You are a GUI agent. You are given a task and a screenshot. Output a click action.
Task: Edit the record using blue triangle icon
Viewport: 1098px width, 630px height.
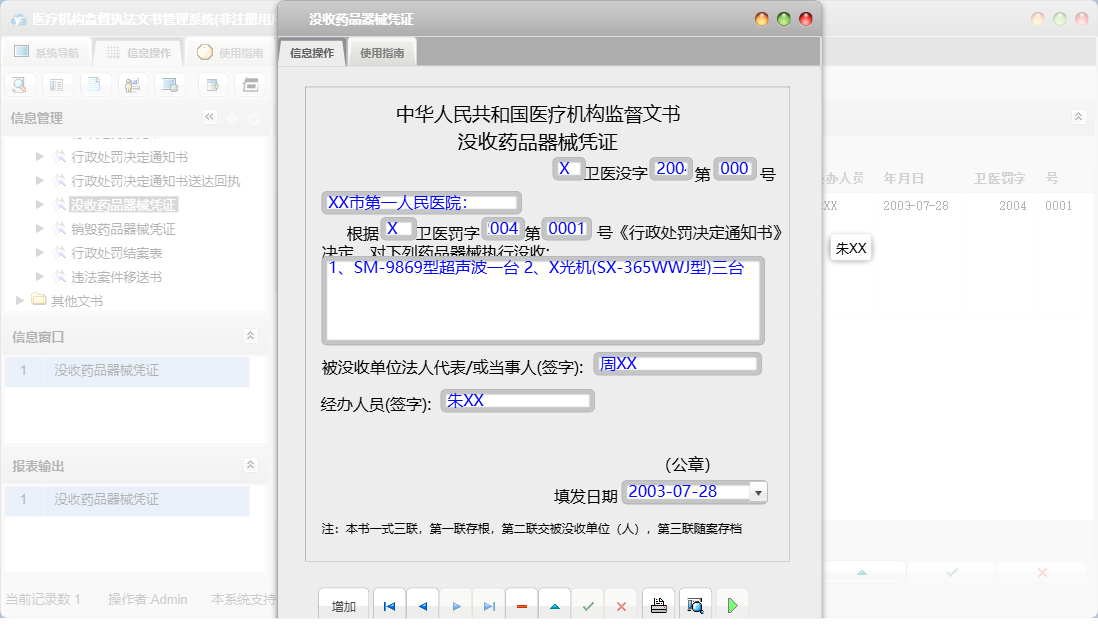[x=554, y=604]
